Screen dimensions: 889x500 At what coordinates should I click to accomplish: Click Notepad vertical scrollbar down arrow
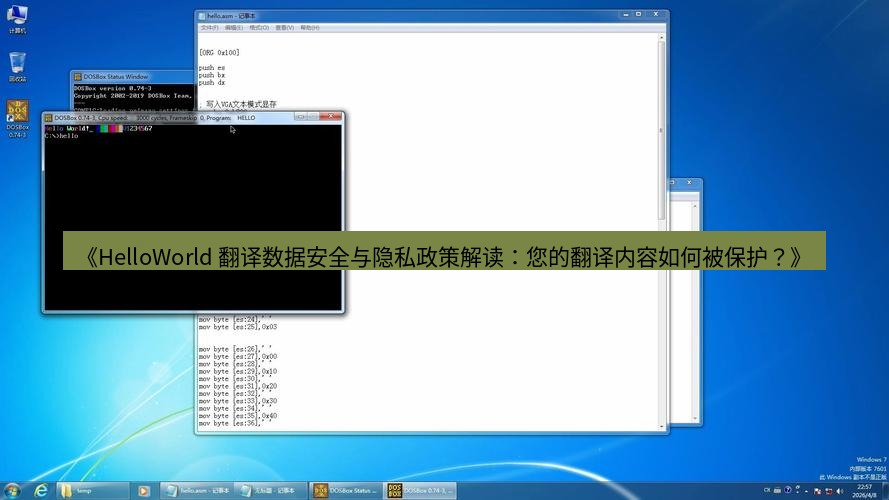tap(661, 427)
